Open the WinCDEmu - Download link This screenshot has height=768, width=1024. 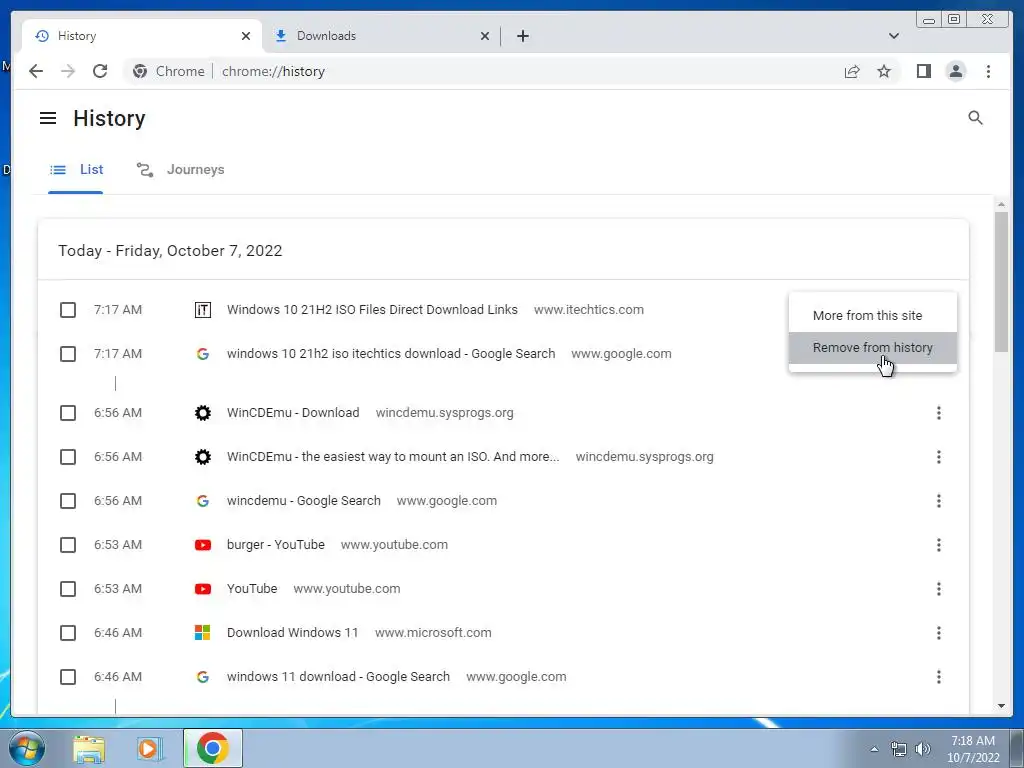293,413
